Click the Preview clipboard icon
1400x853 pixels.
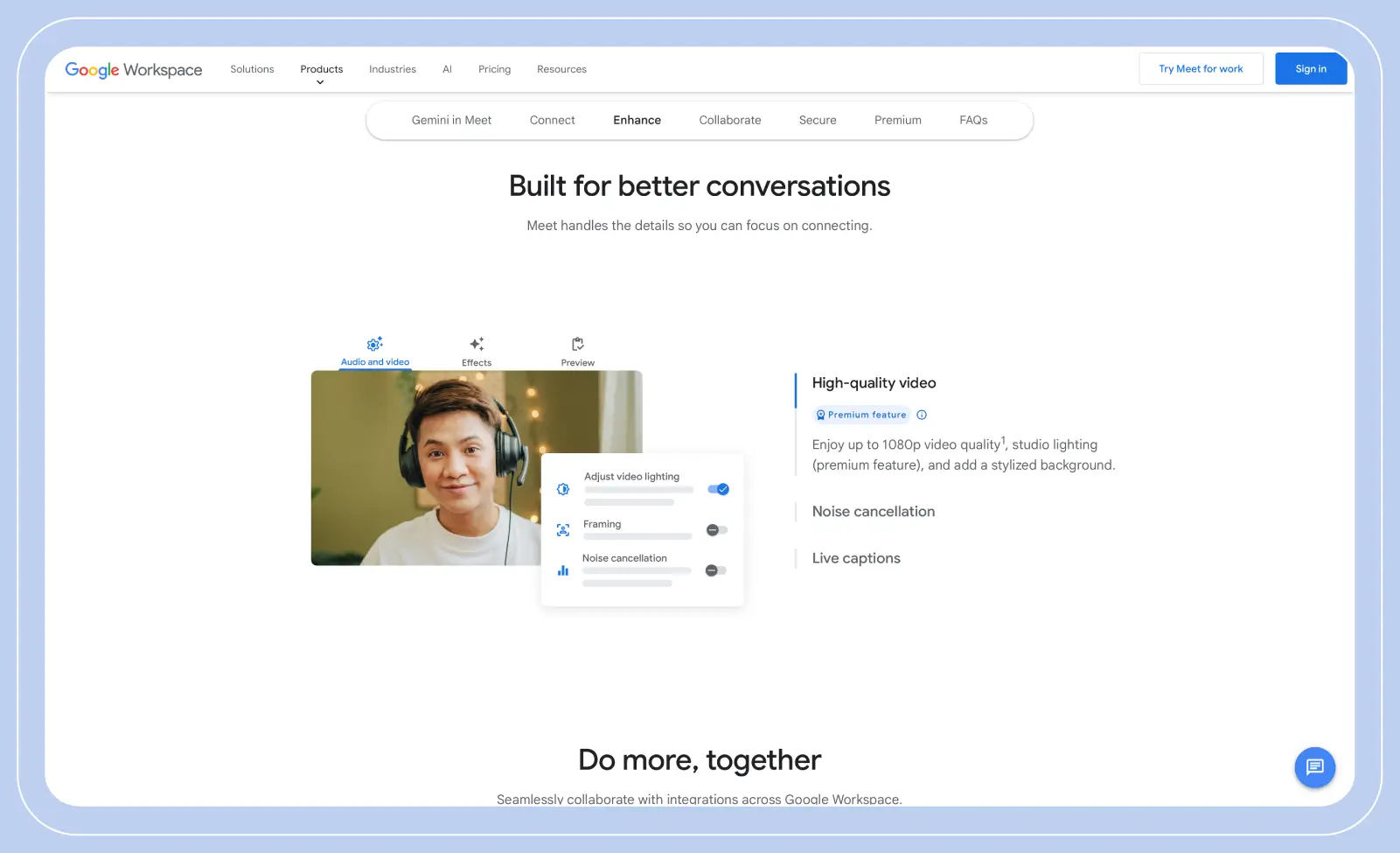click(x=576, y=344)
